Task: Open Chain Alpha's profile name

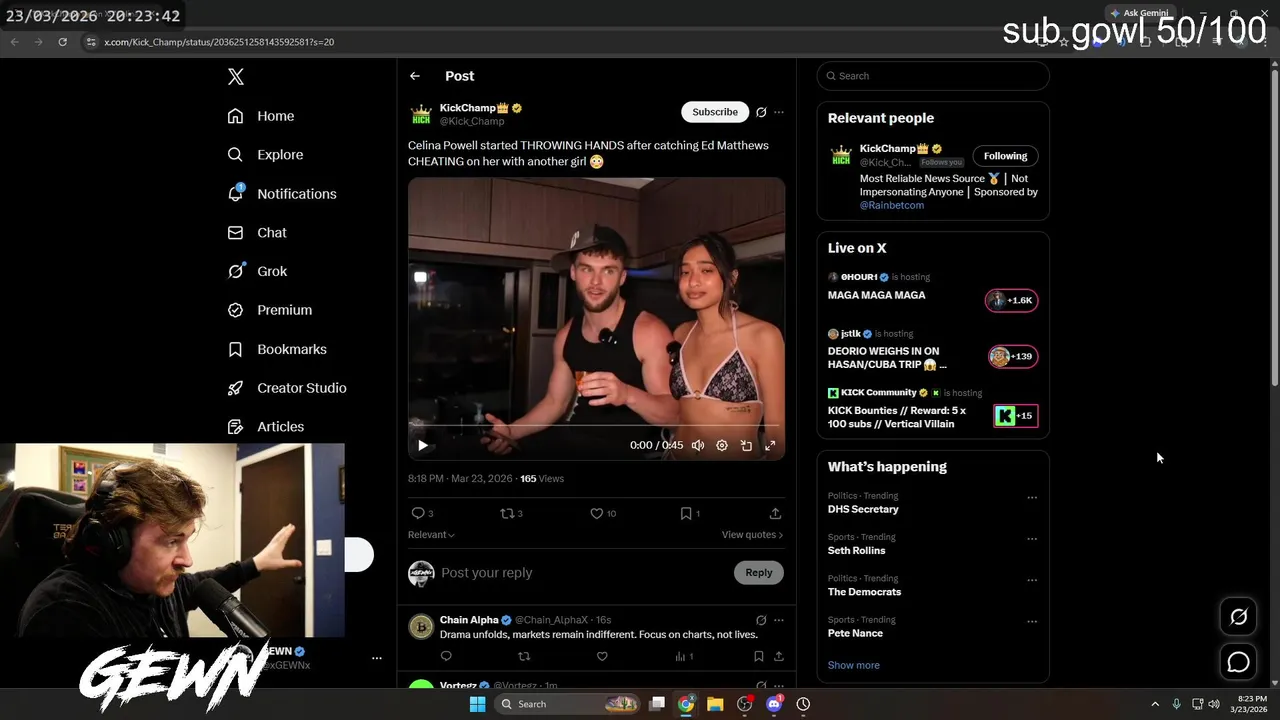Action: (469, 620)
